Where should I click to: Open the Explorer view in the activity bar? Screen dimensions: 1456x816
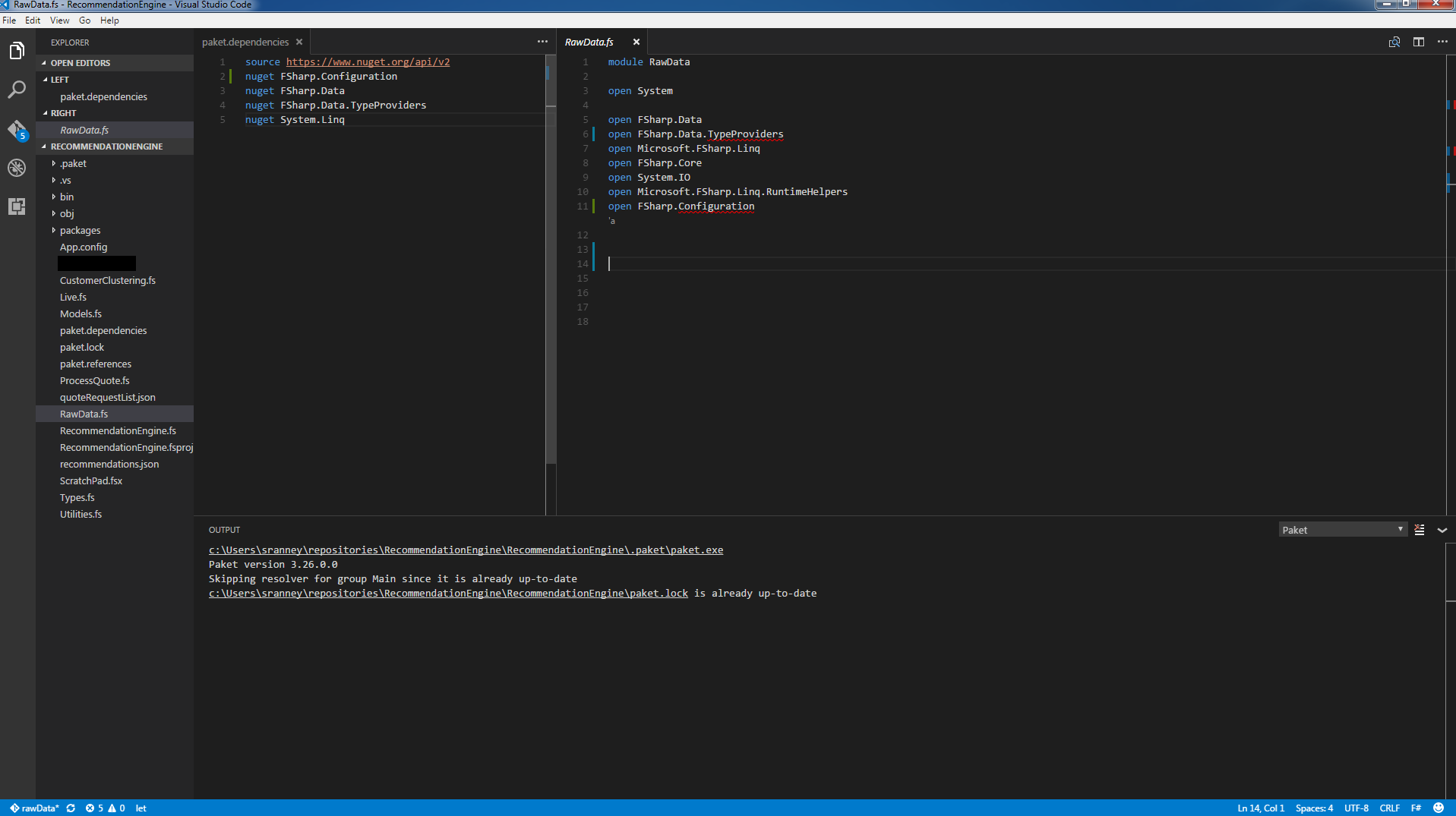pyautogui.click(x=17, y=51)
